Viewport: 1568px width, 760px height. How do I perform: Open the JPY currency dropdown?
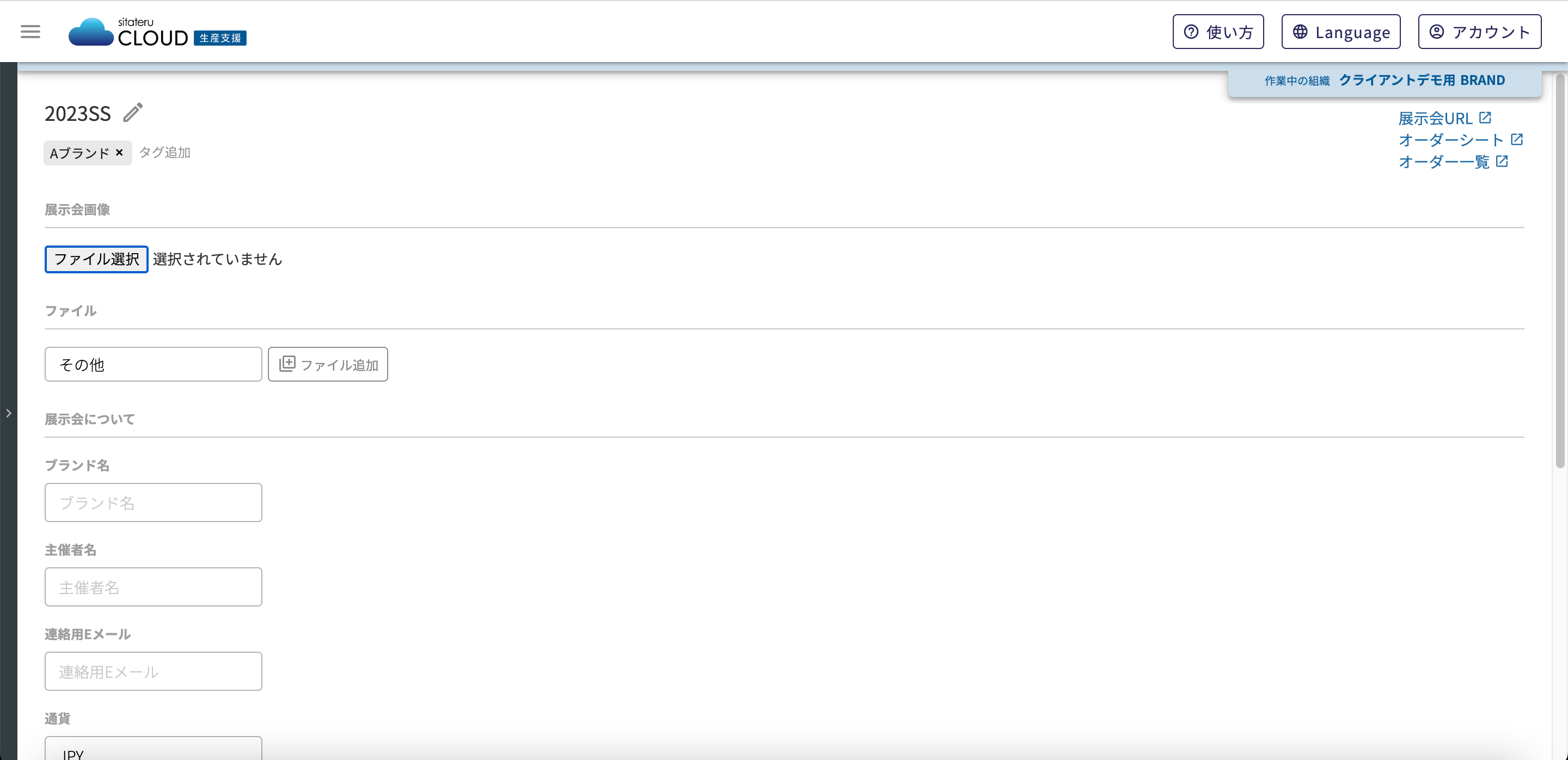tap(154, 749)
